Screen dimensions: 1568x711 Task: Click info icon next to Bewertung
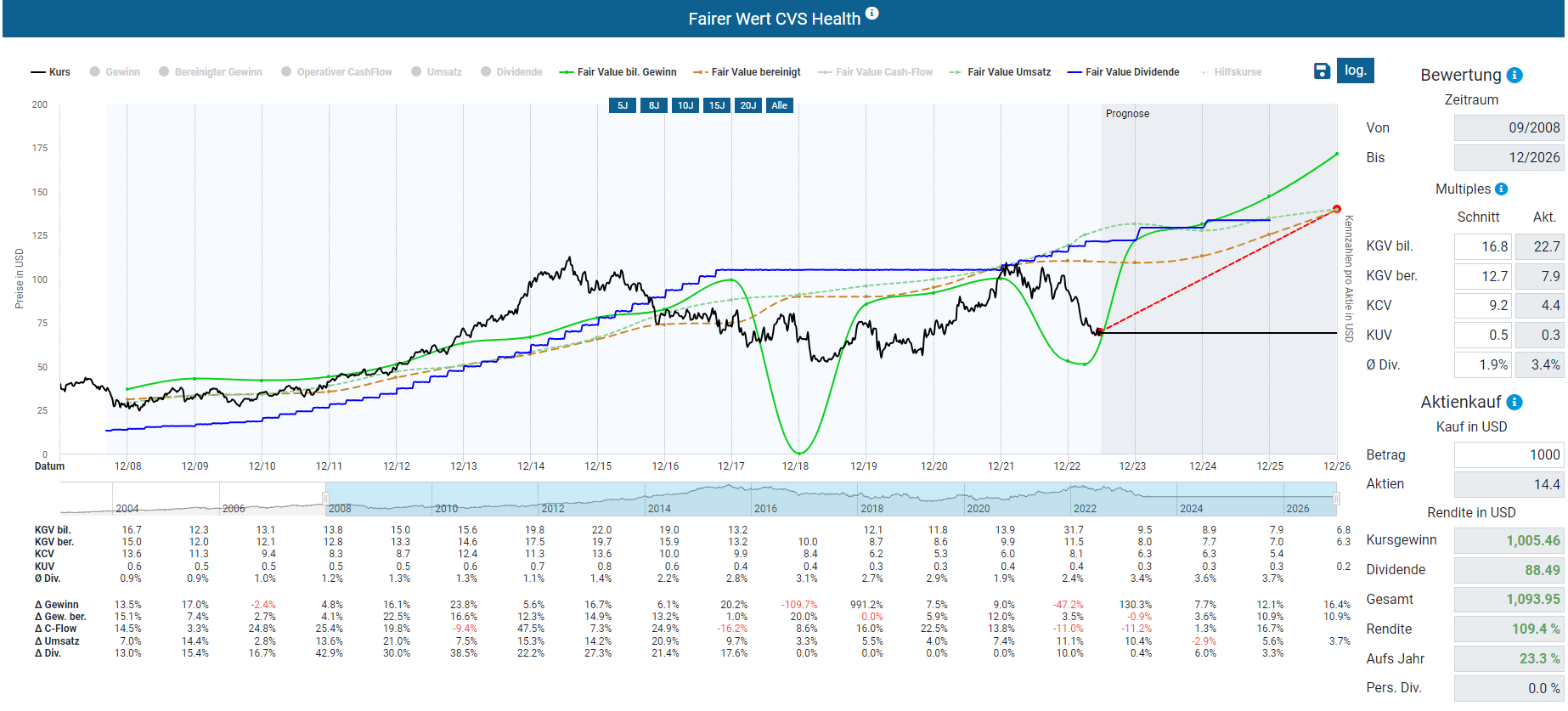click(1514, 76)
